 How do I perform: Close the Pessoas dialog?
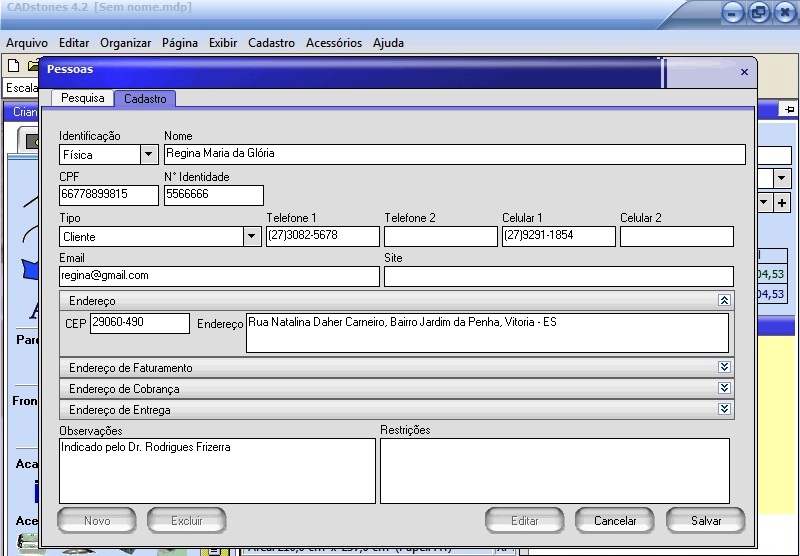click(x=744, y=72)
